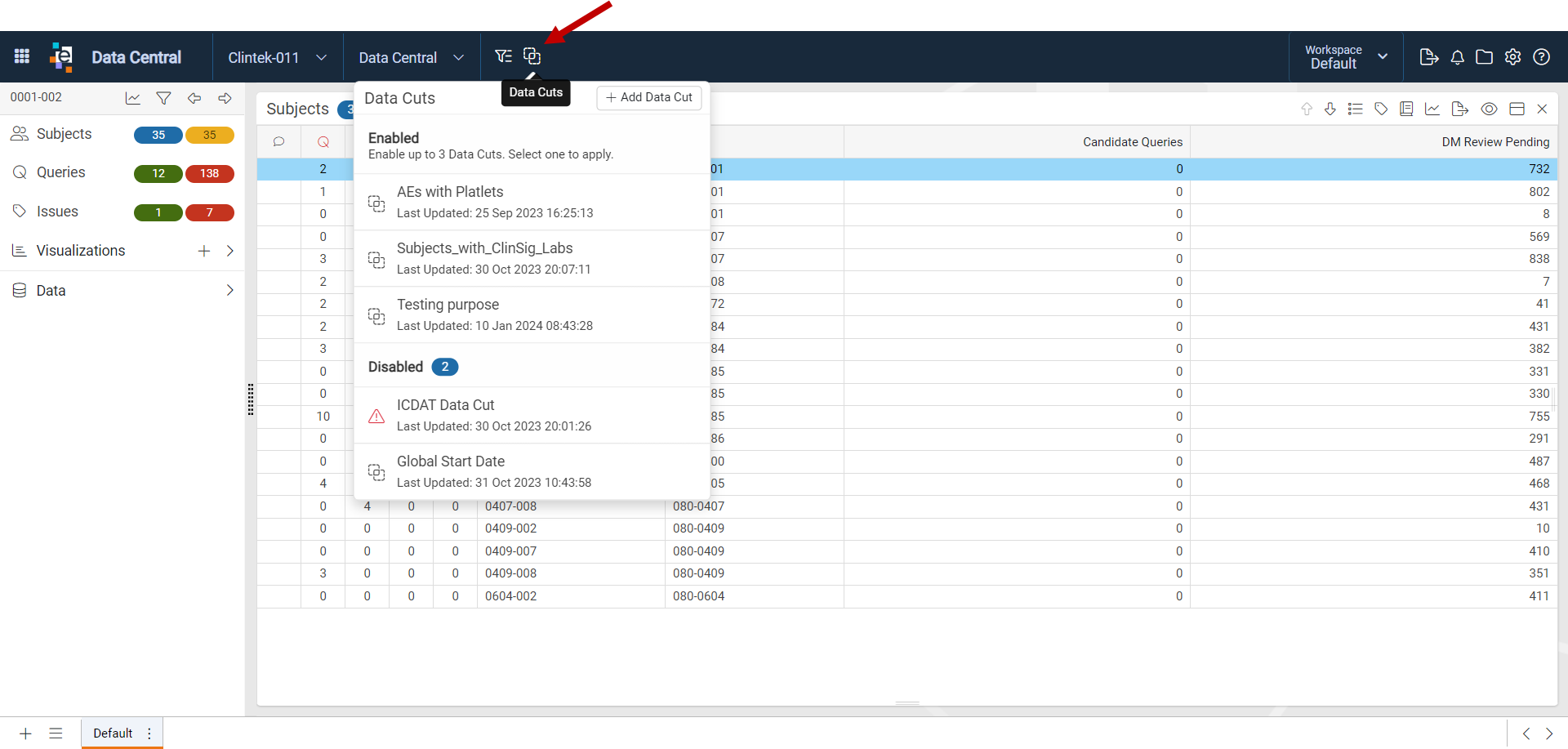Click the Disabled count badge 2
This screenshot has width=1568, height=749.
[x=445, y=367]
